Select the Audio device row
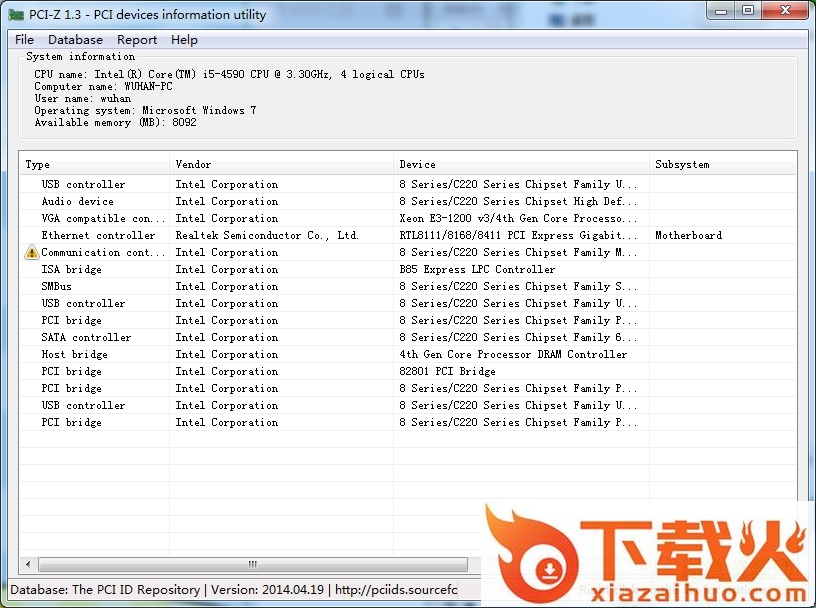The width and height of the screenshot is (816, 608). [408, 201]
